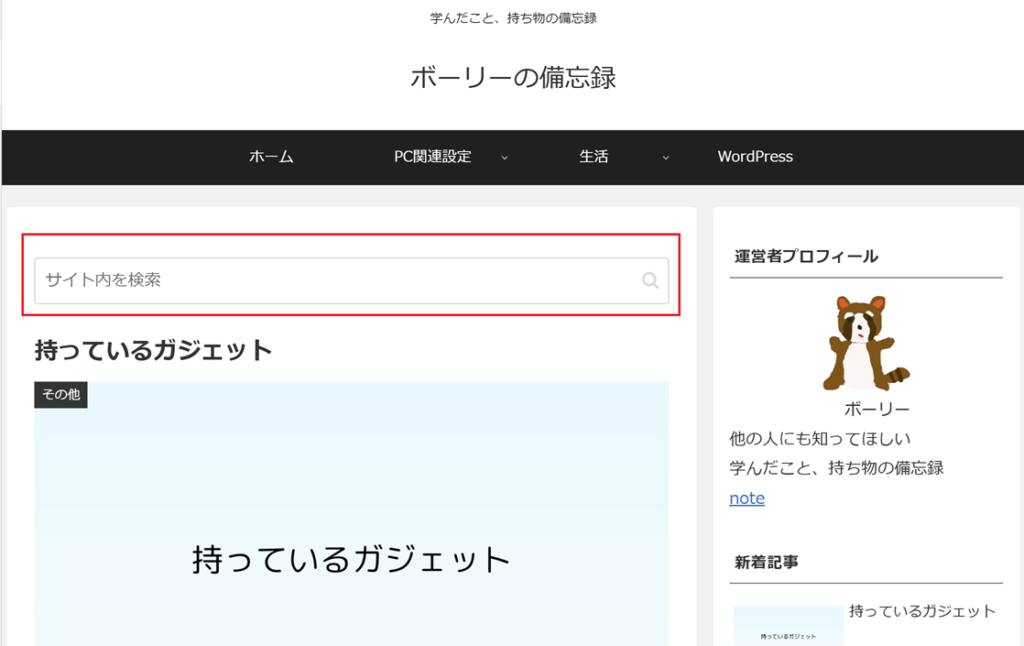Click the raccoon avatar profile image
Viewport: 1024px width, 646px height.
(864, 342)
